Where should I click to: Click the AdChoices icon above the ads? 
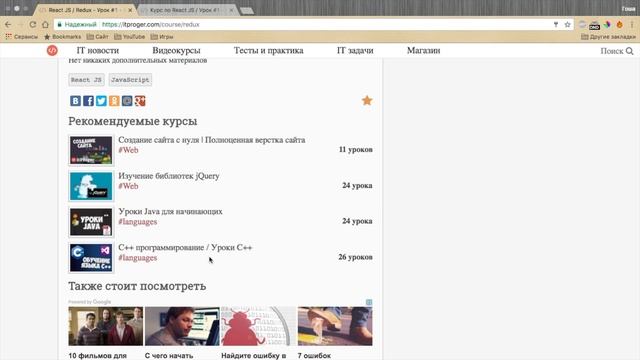click(x=369, y=302)
